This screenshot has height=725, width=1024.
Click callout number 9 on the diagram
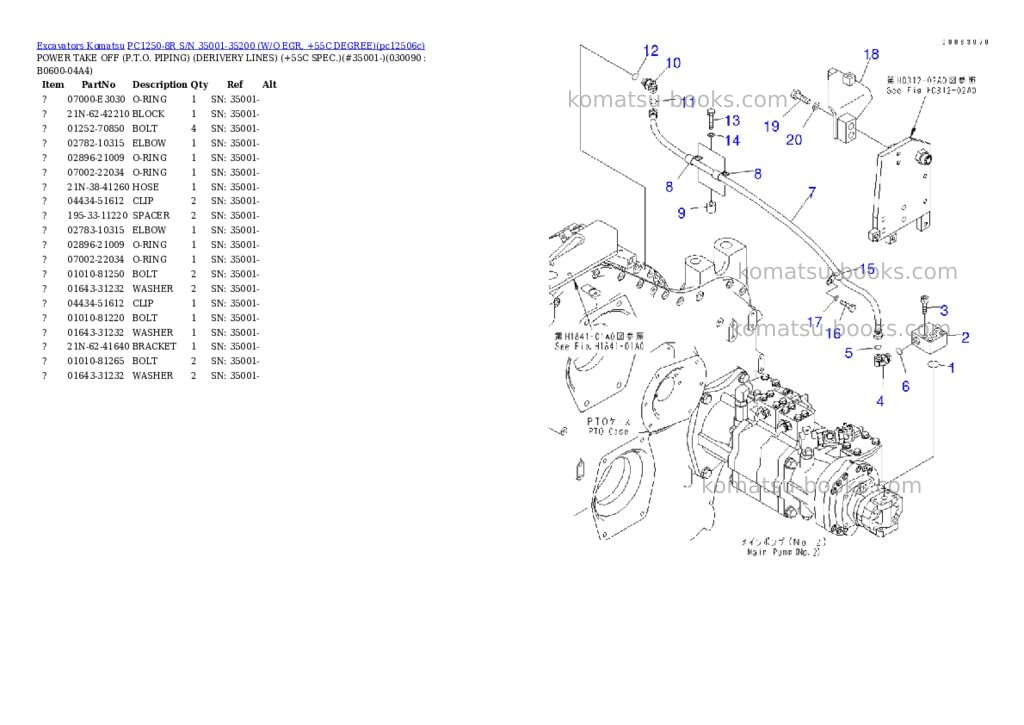click(x=681, y=214)
